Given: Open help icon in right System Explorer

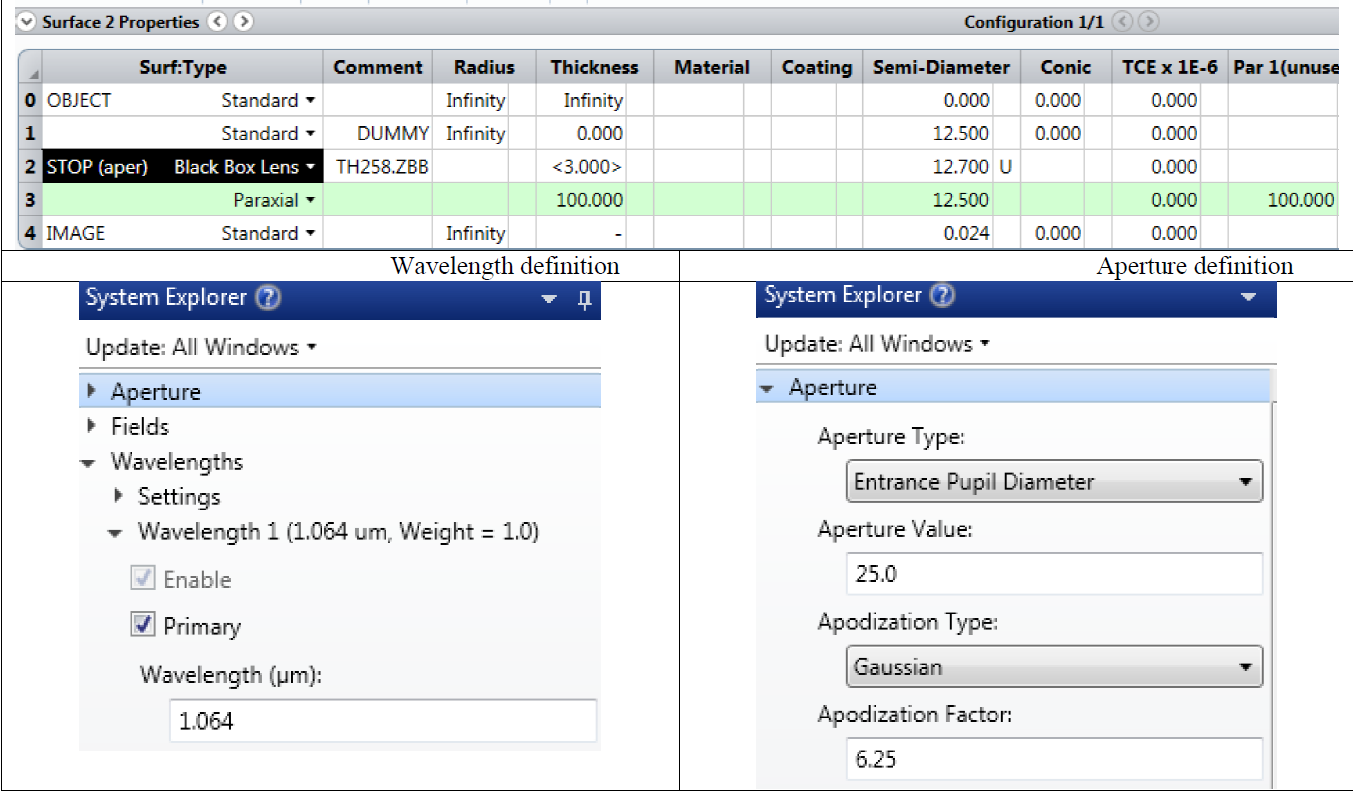Looking at the screenshot, I should click(942, 295).
